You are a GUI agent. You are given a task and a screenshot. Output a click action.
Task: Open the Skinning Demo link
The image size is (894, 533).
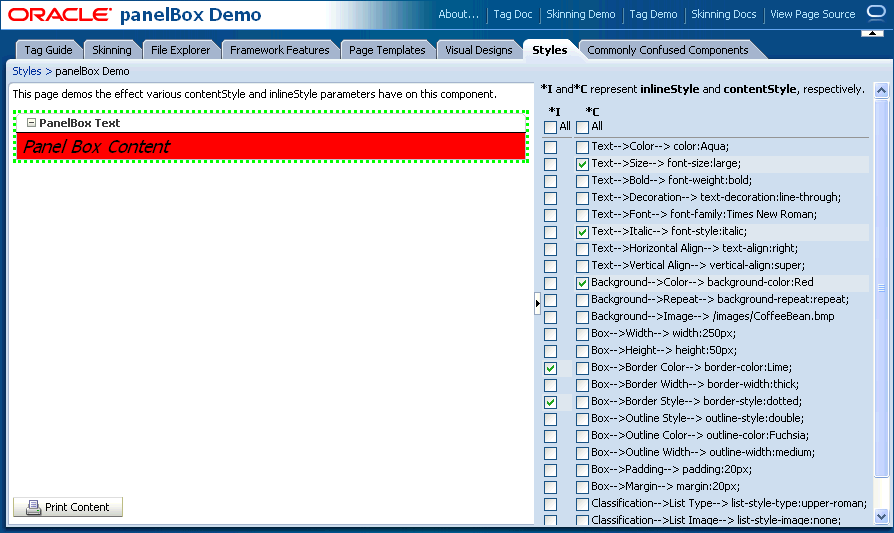pyautogui.click(x=580, y=14)
